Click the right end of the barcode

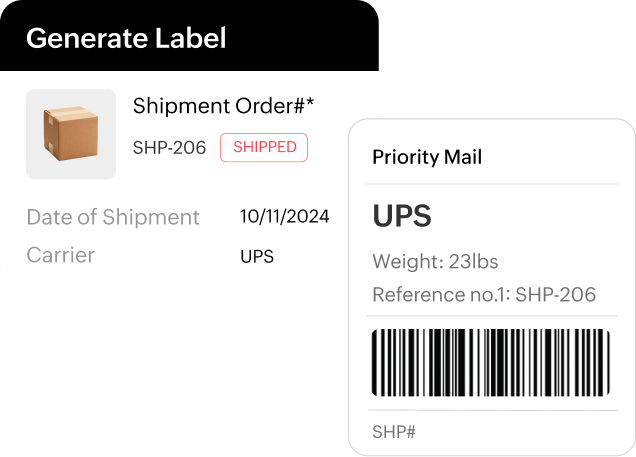pos(604,362)
